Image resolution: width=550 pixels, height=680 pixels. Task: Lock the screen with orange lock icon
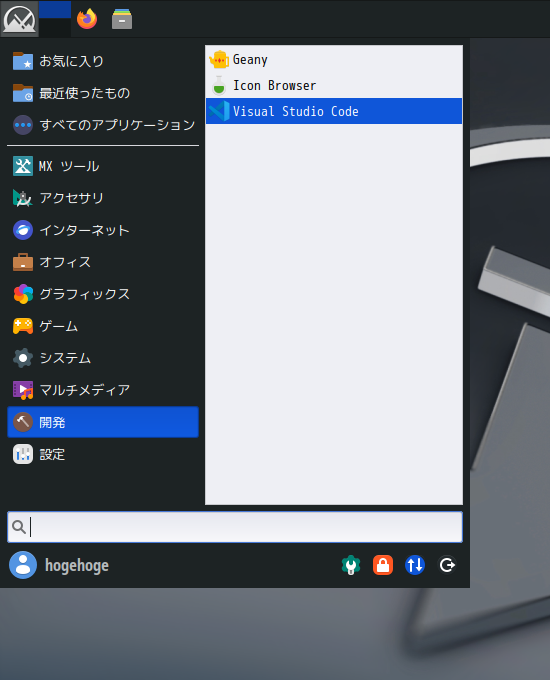[x=383, y=565]
